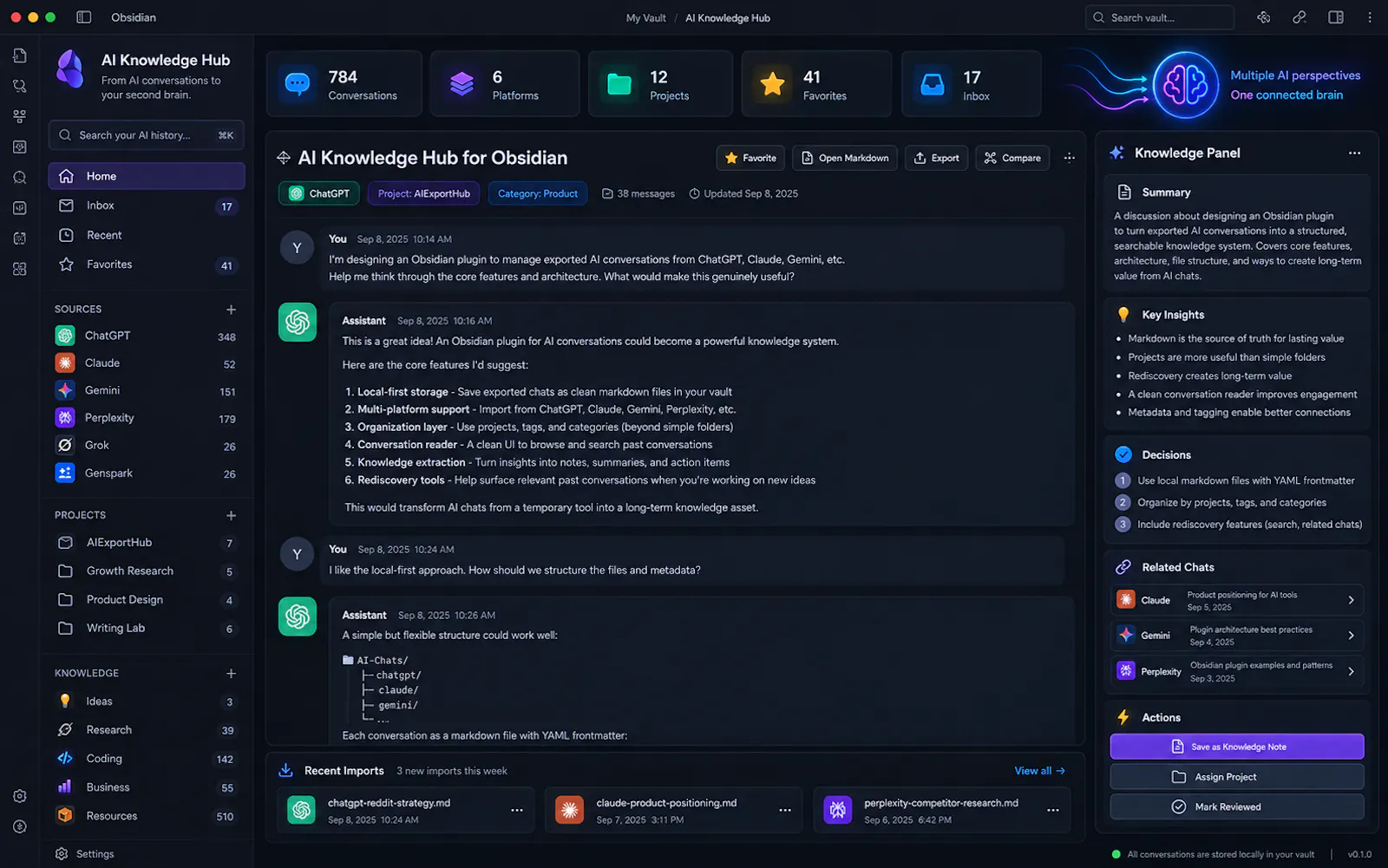The height and width of the screenshot is (868, 1388).
Task: Add a new project with the plus icon
Action: click(x=231, y=515)
